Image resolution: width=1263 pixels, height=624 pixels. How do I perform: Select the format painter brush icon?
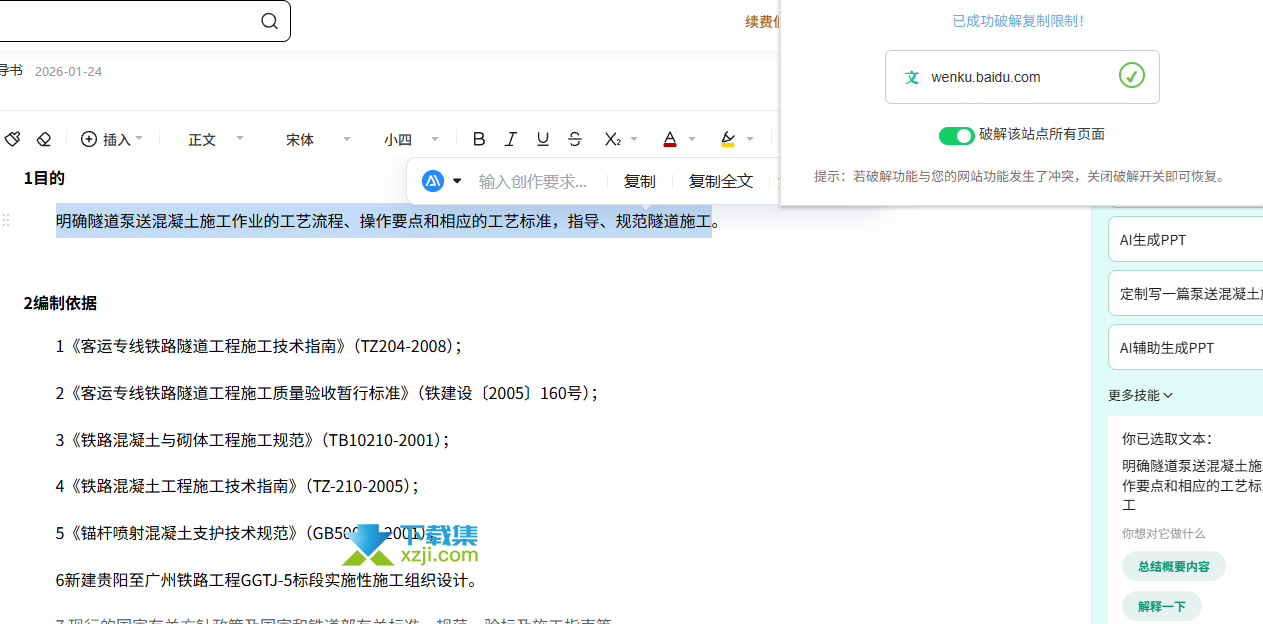pos(12,139)
